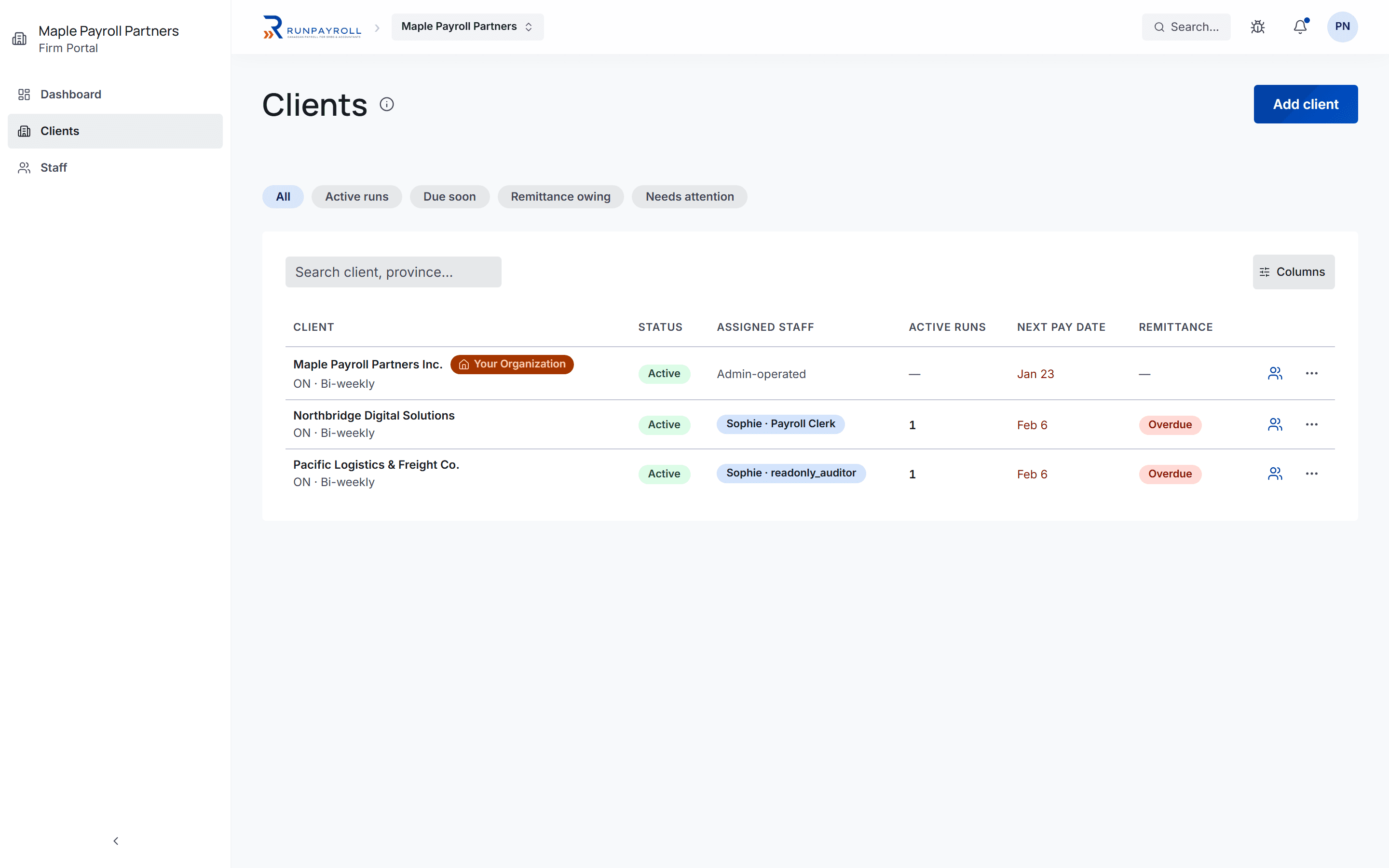Select the Active runs filter
The width and height of the screenshot is (1389, 868).
point(356,197)
